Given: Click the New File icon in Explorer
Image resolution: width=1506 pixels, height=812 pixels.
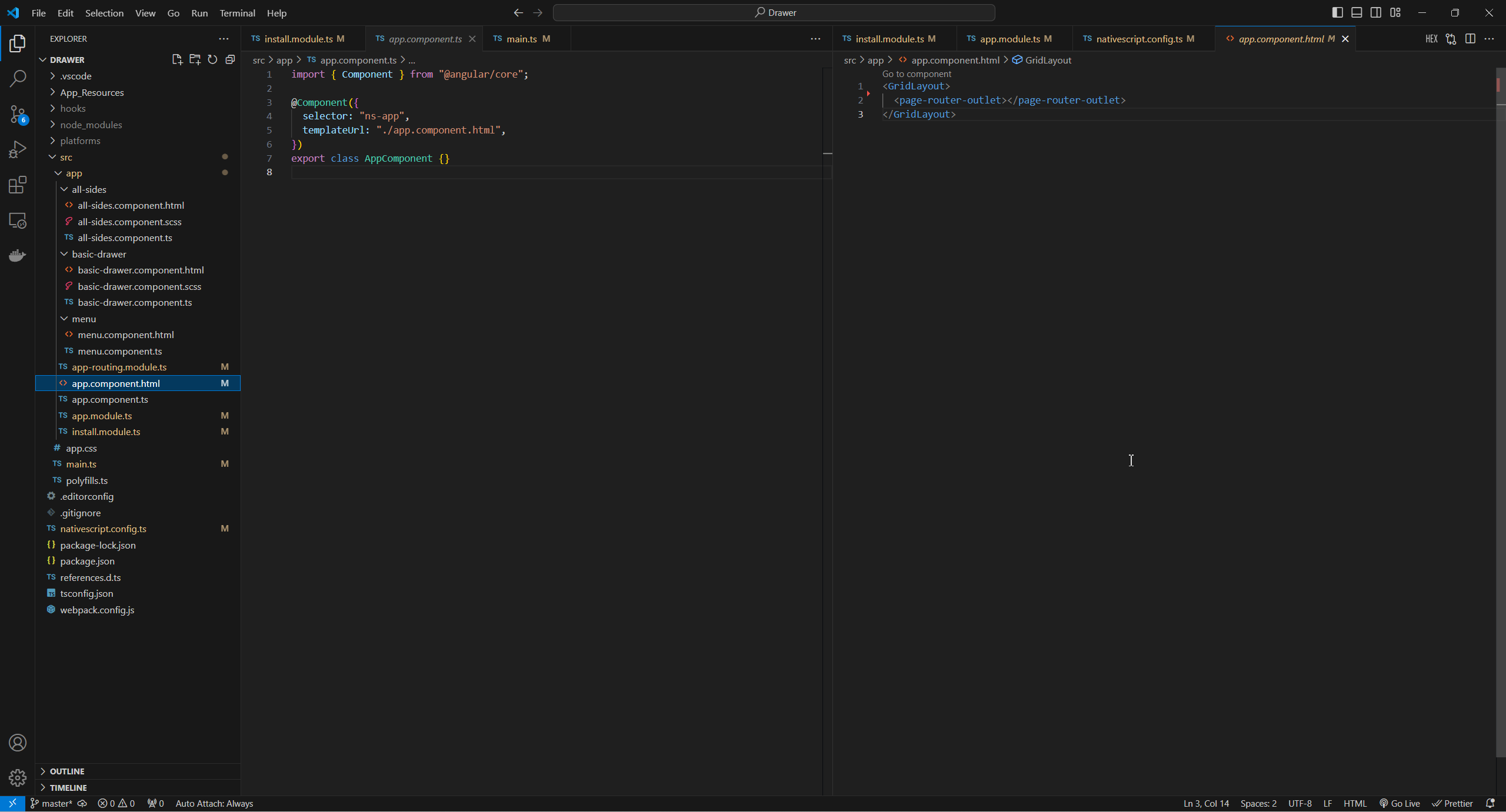Looking at the screenshot, I should tap(177, 59).
